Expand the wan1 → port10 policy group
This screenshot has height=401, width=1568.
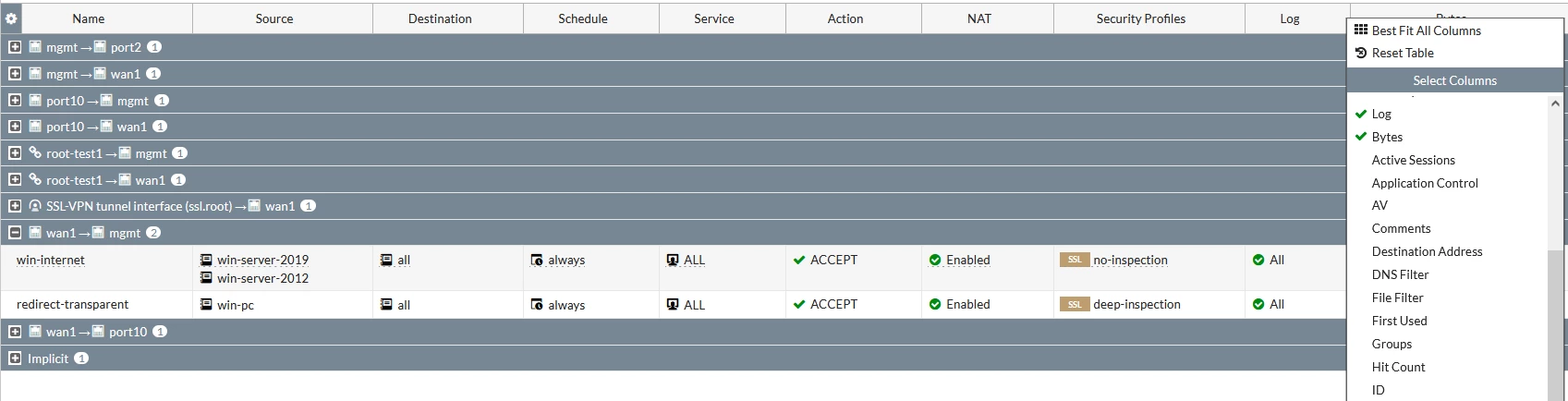(15, 332)
